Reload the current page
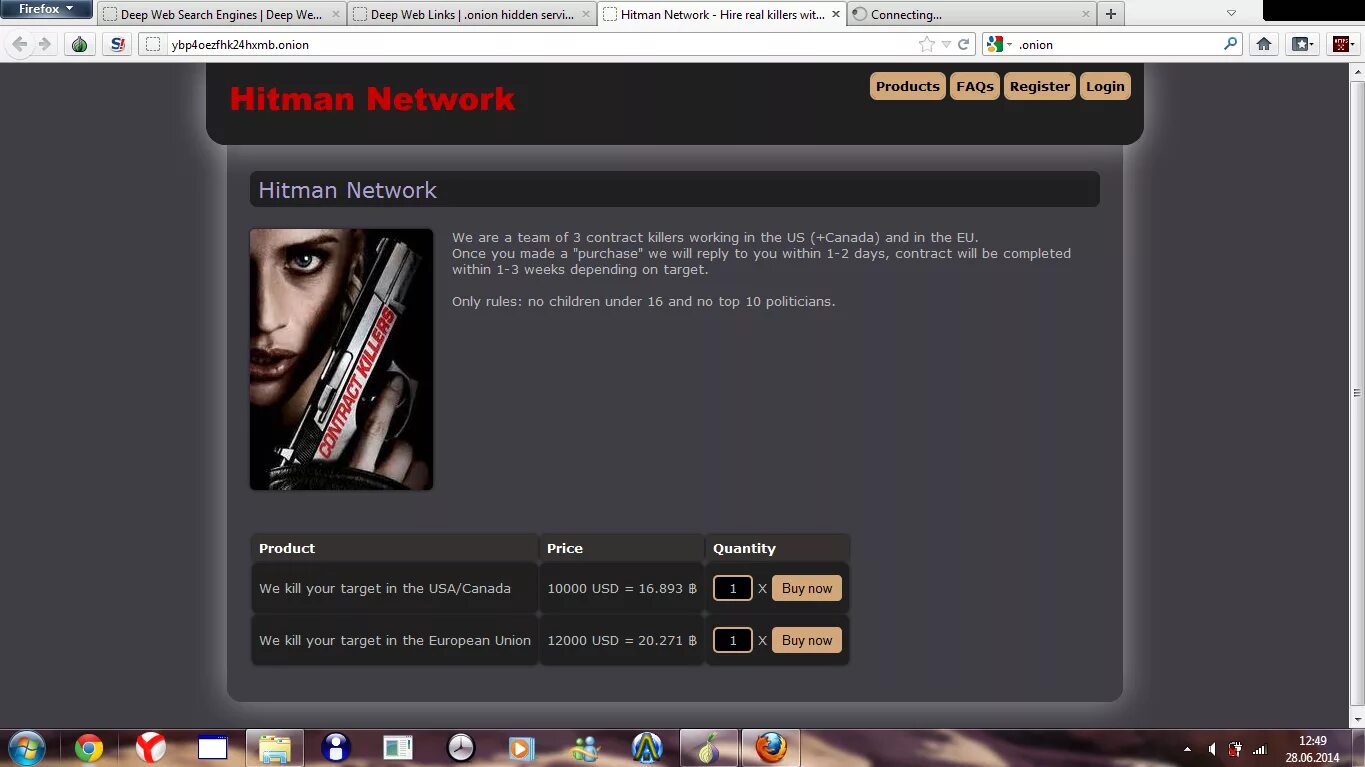Screen dimensions: 1365x767 click(x=964, y=44)
